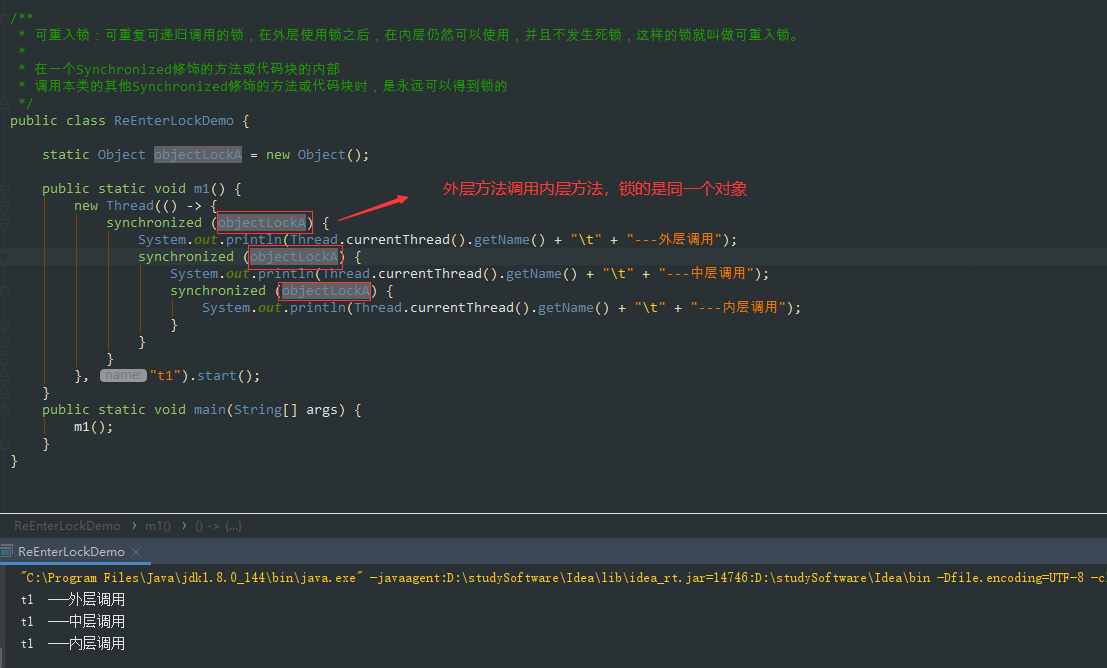This screenshot has width=1107, height=668.
Task: Click the () -> {...} lambda breadcrumb
Action: click(x=219, y=526)
